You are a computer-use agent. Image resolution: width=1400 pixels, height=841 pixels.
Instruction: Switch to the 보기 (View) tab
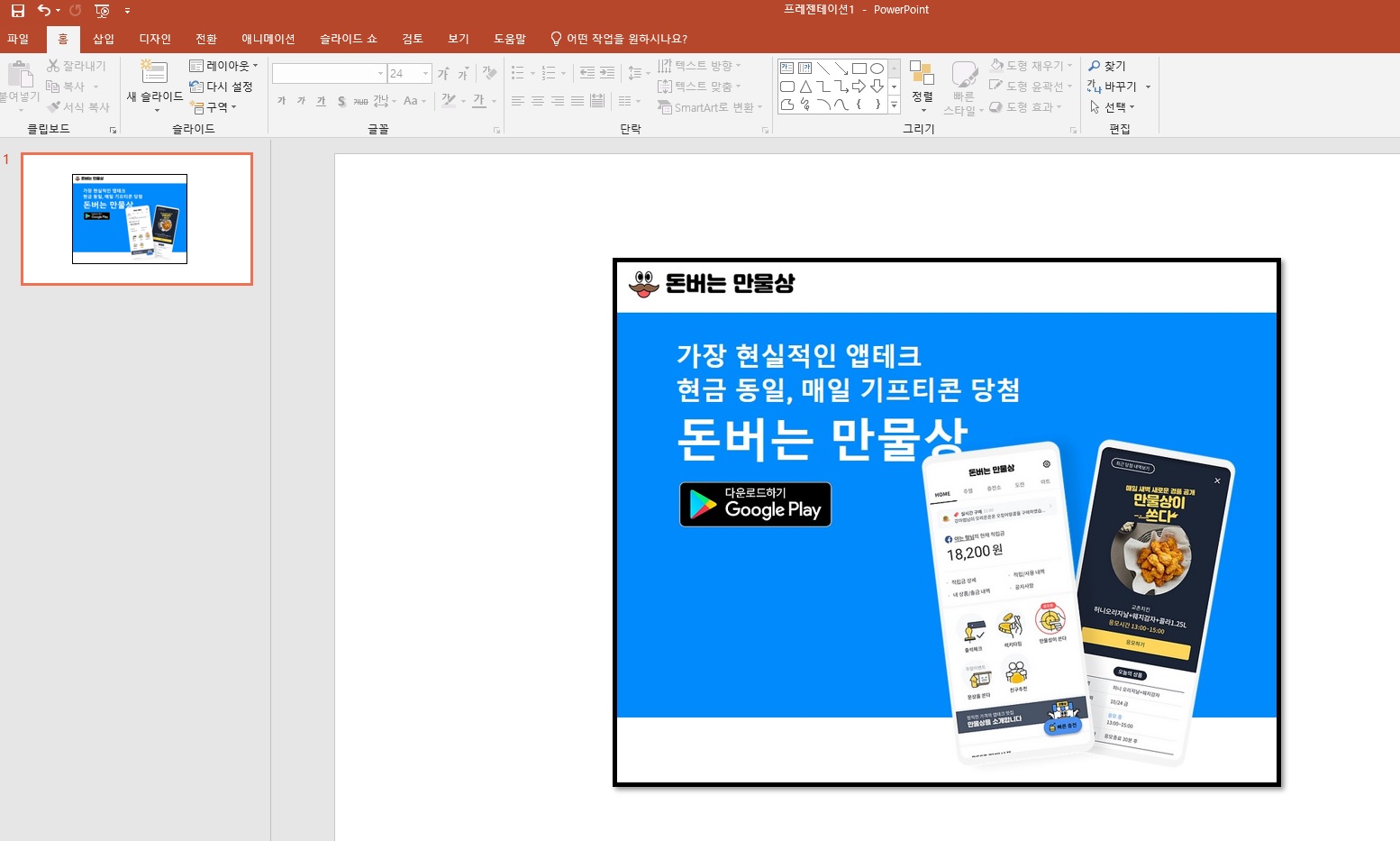tap(459, 39)
